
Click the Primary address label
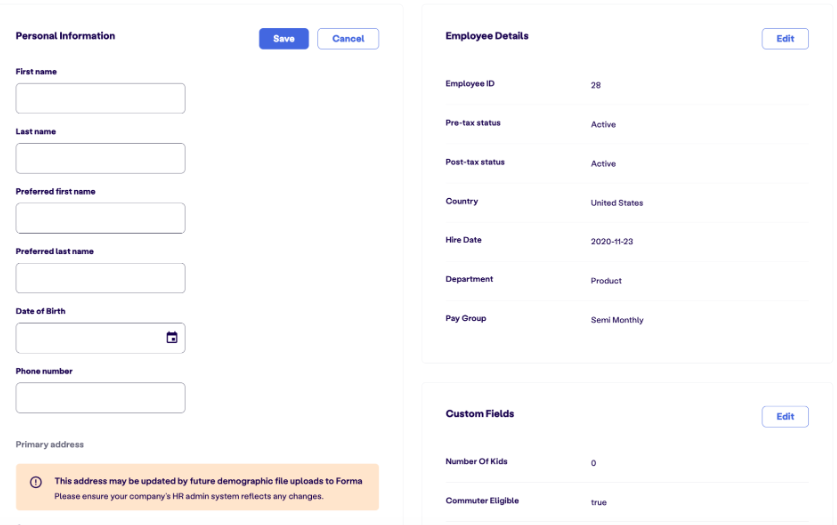tap(50, 444)
